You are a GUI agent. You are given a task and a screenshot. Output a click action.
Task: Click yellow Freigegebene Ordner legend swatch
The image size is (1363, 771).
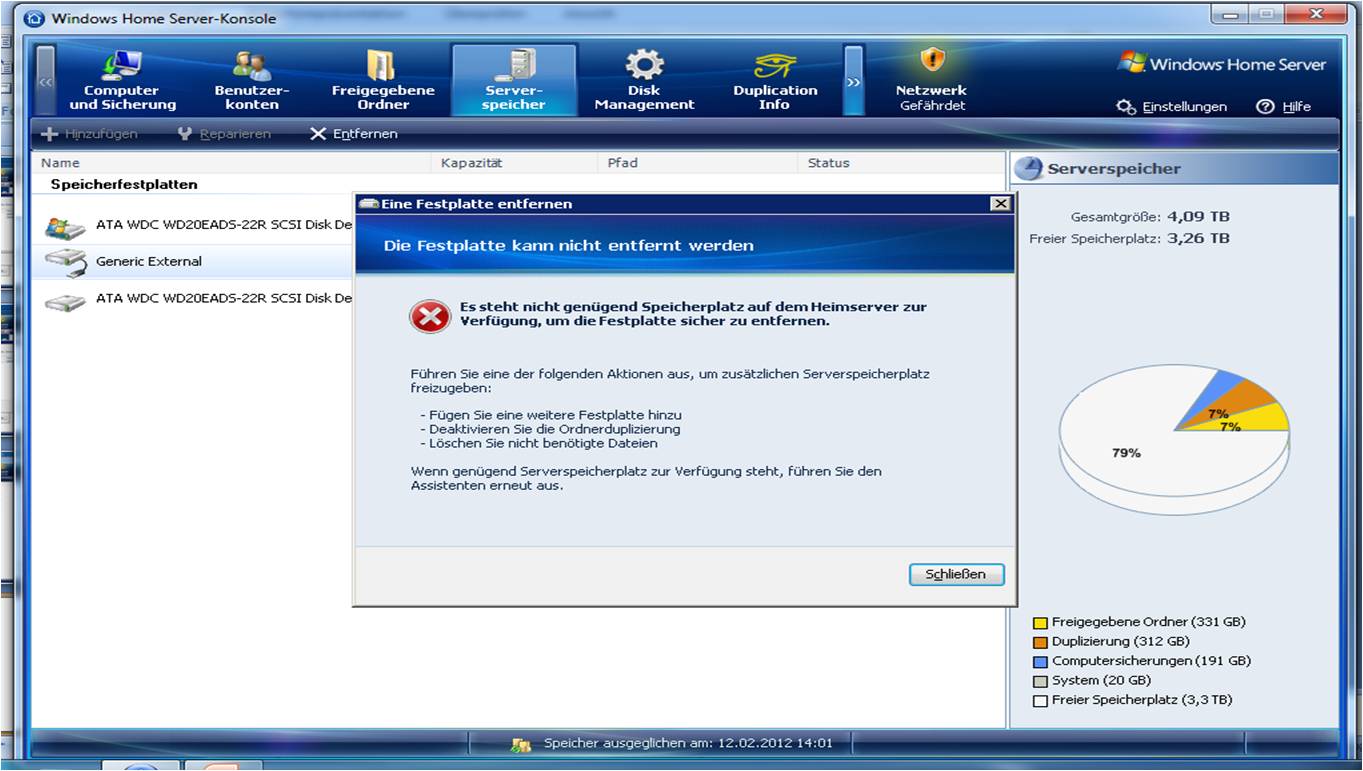(1040, 623)
